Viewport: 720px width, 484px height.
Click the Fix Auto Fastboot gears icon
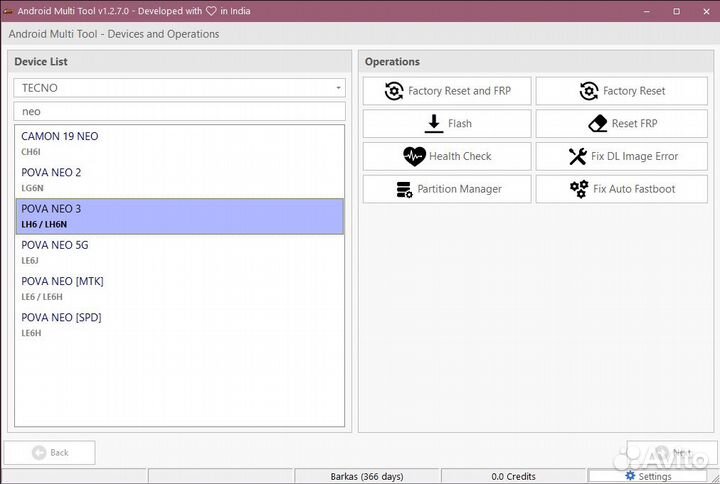coord(579,189)
